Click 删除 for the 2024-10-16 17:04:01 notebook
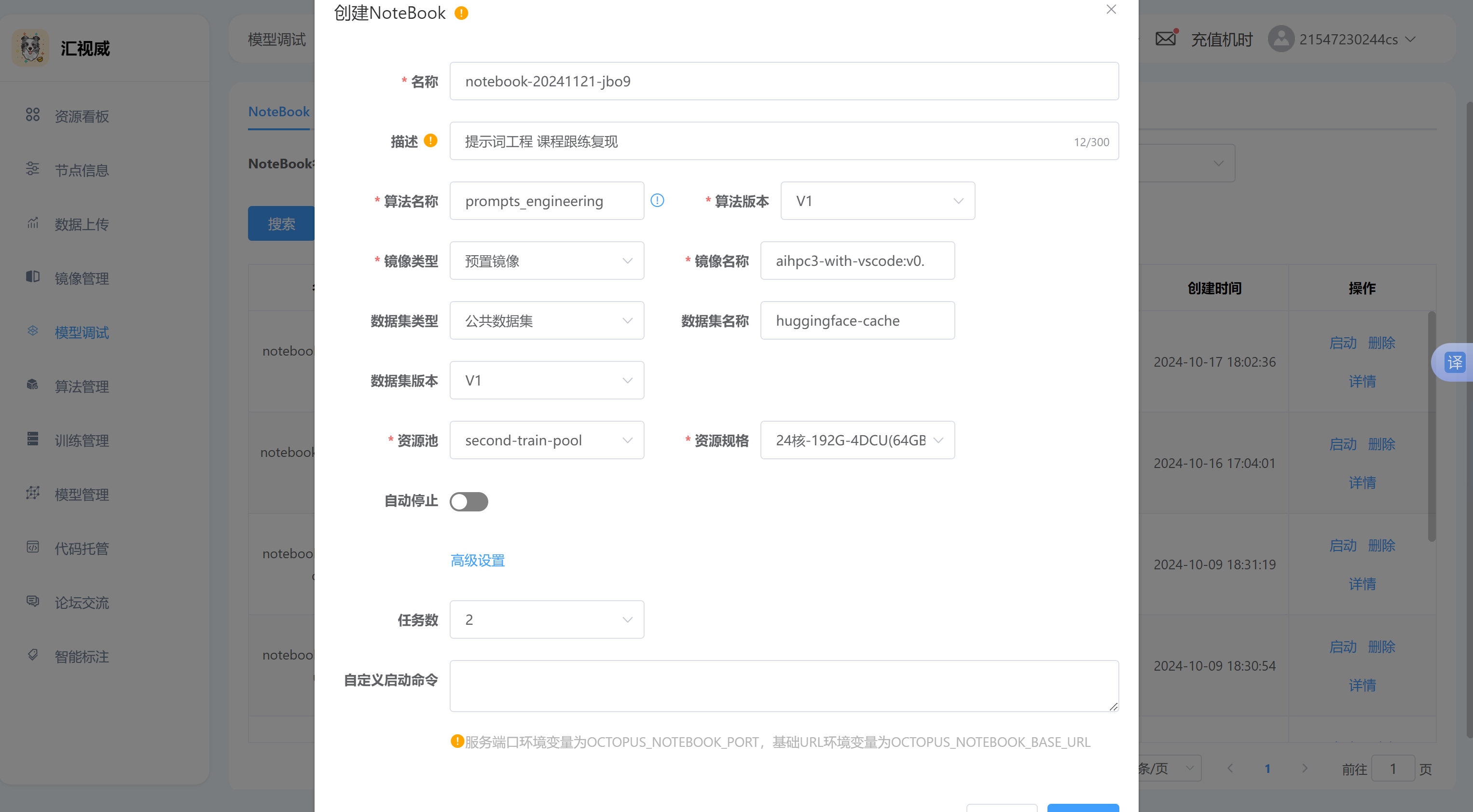Screen dimensions: 1473x812 1382,444
